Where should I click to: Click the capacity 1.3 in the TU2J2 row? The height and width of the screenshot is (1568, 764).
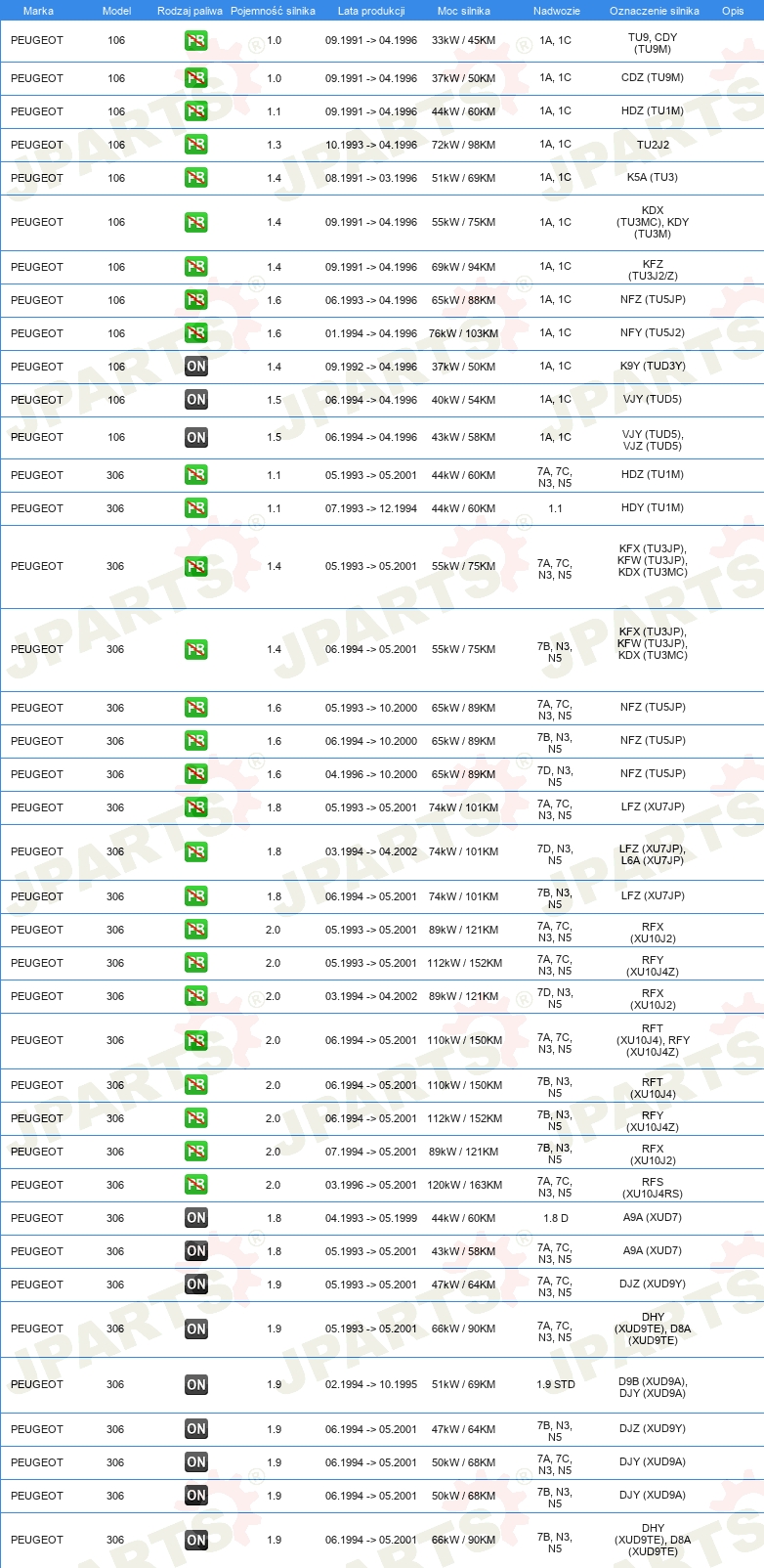coord(274,145)
